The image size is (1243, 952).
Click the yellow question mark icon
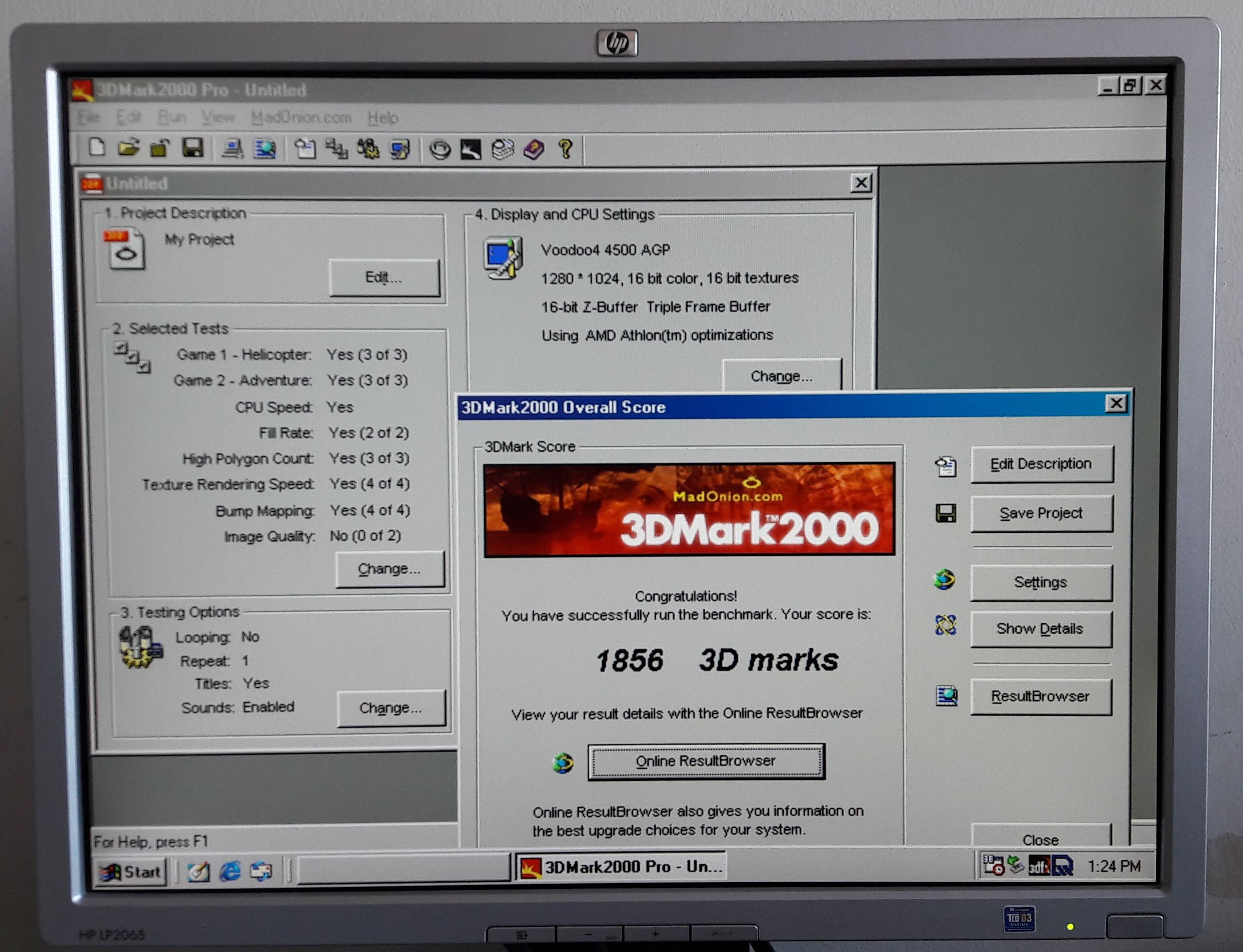[x=565, y=149]
